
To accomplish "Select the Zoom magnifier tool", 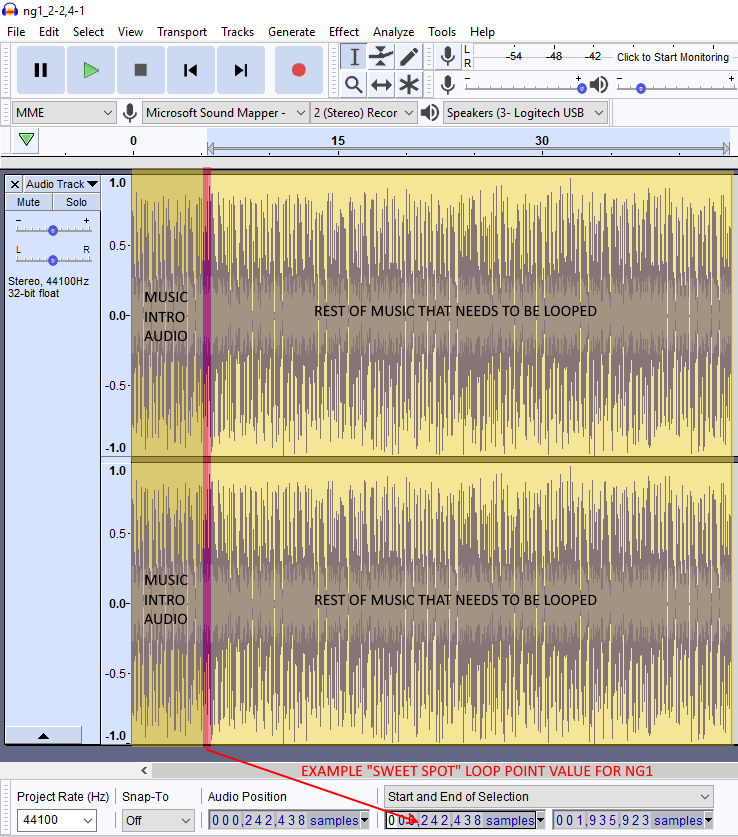I will [x=354, y=84].
